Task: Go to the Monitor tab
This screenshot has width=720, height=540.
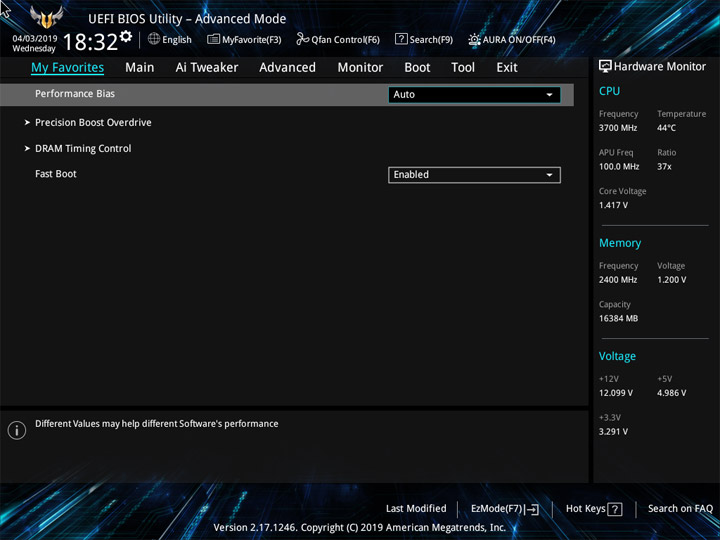Action: pos(360,68)
